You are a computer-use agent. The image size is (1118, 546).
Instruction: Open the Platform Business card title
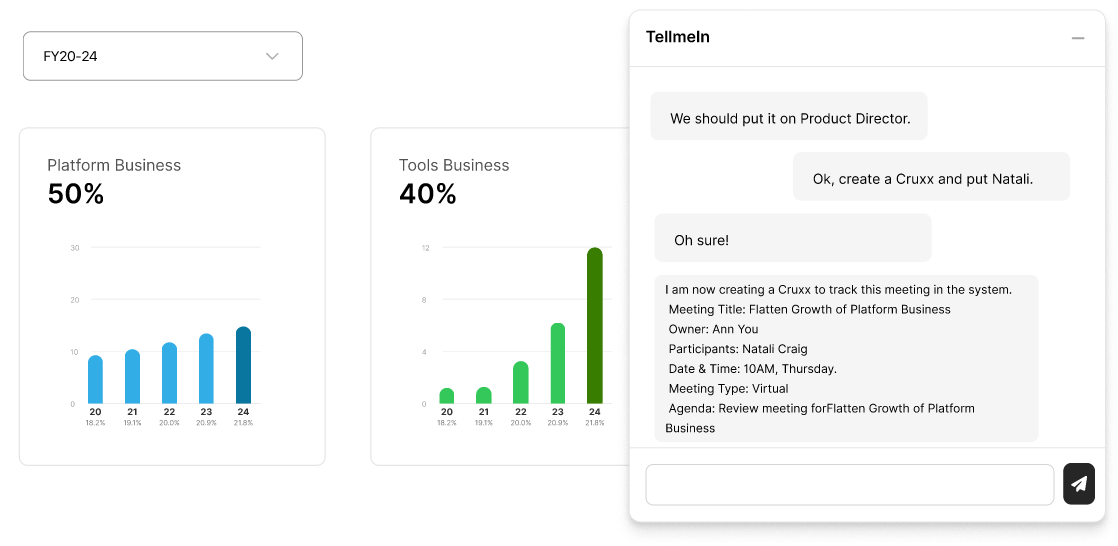(114, 165)
